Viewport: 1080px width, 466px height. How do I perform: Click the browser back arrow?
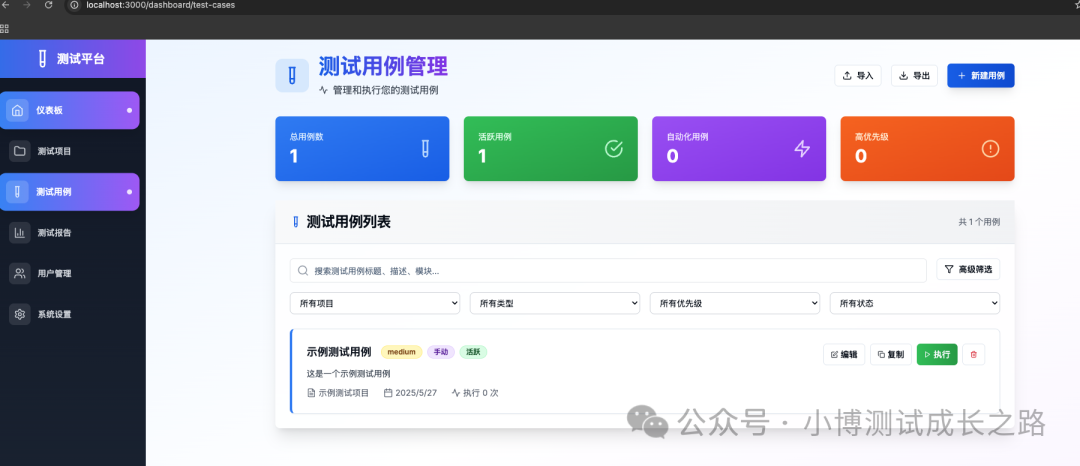point(6,5)
